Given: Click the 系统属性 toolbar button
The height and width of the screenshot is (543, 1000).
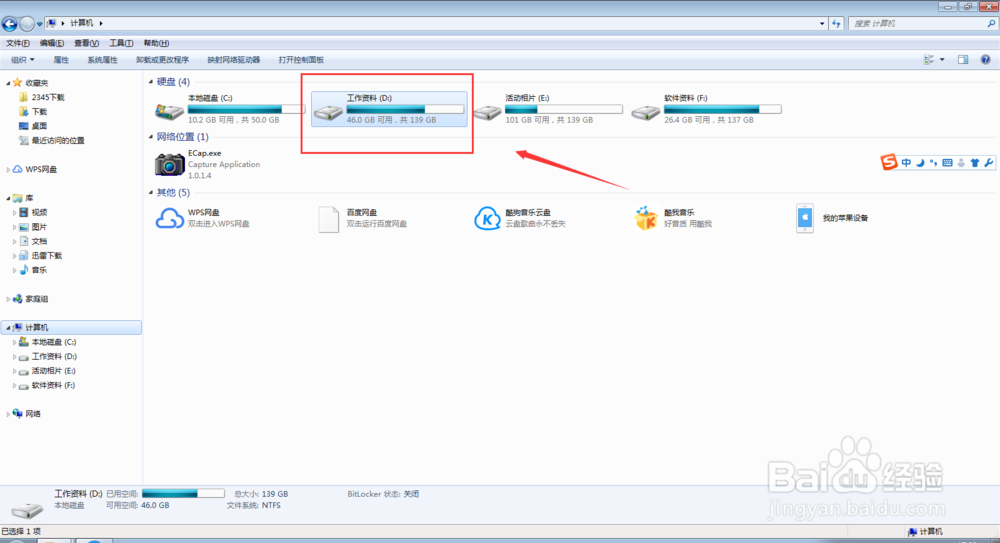Looking at the screenshot, I should (102, 60).
